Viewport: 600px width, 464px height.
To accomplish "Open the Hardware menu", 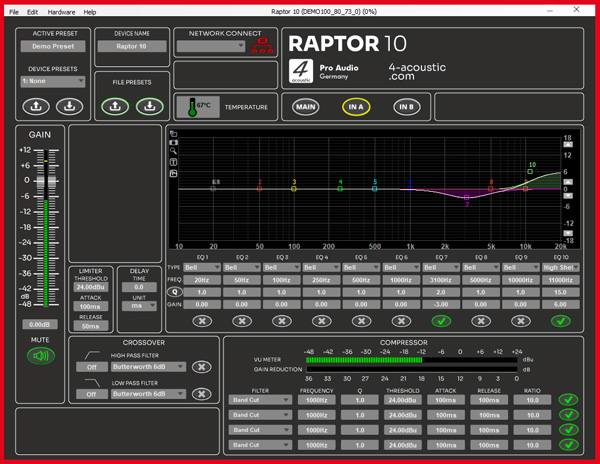I will tap(61, 12).
